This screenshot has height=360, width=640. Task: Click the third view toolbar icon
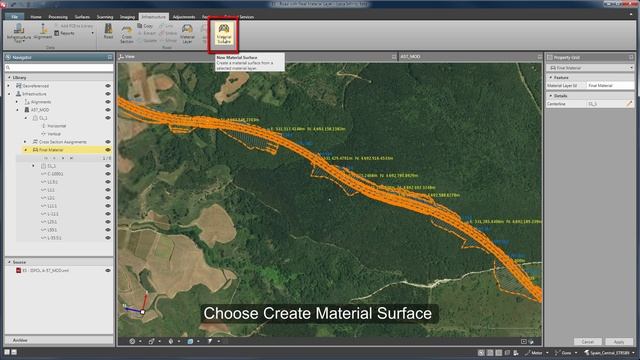coord(171,341)
